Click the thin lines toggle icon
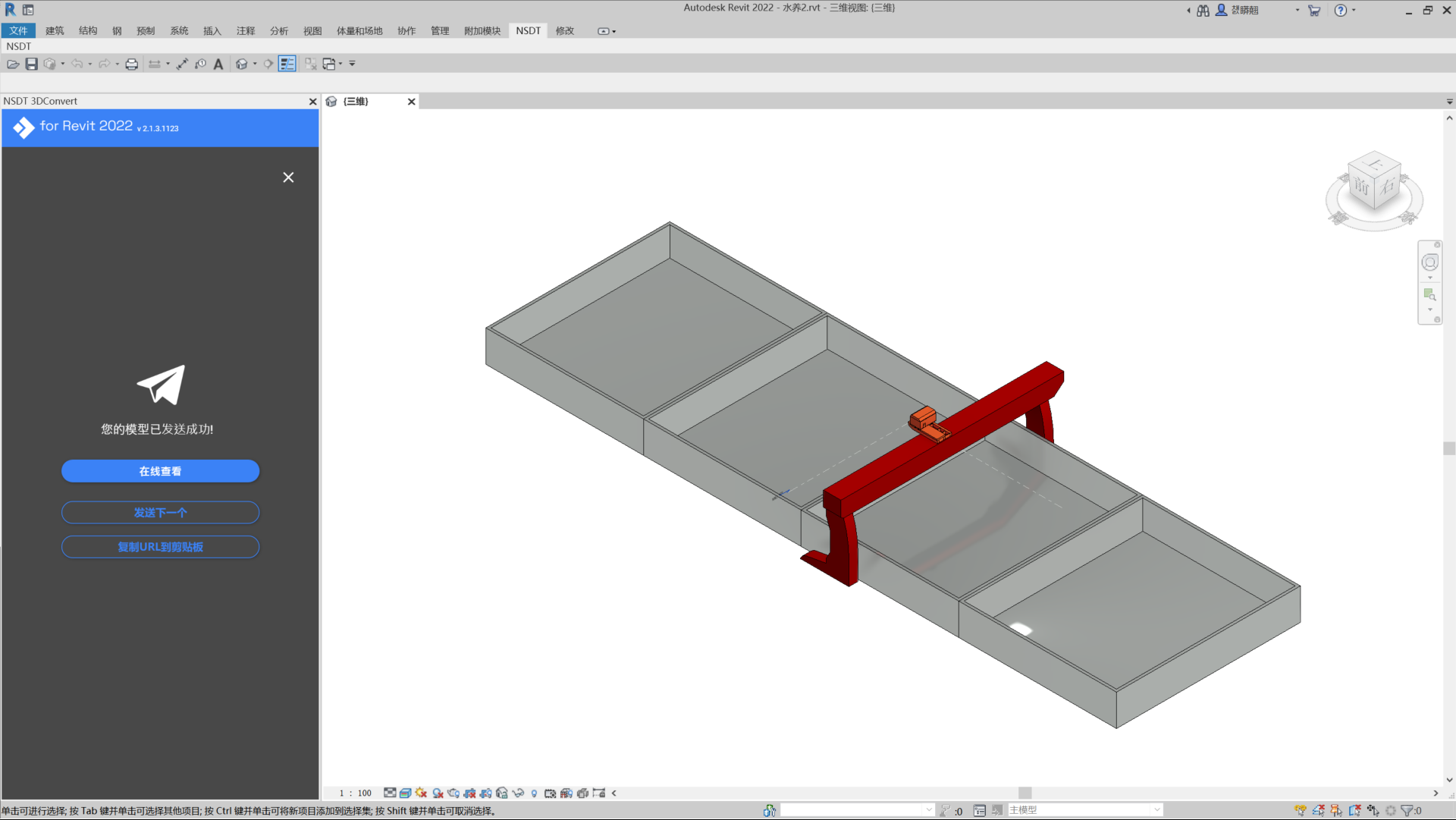Screen dimensions: 1456x820 point(288,63)
